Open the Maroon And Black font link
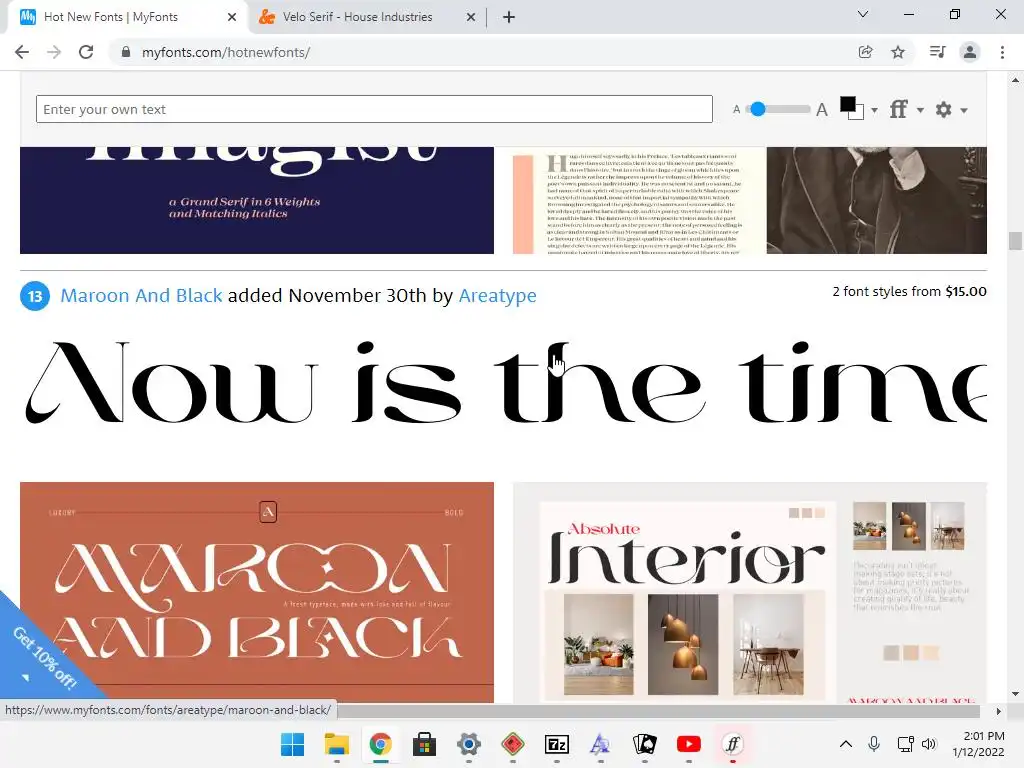The image size is (1024, 768). pos(141,296)
